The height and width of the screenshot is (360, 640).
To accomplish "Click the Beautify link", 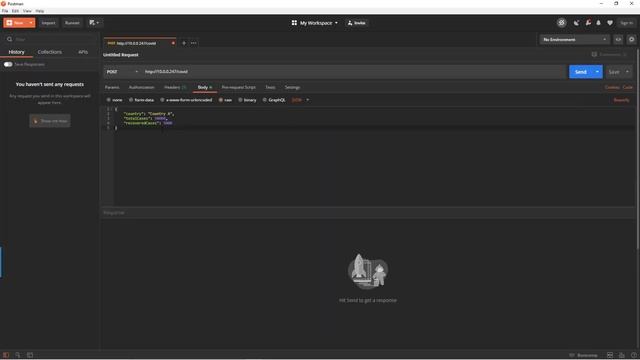I will pyautogui.click(x=621, y=100).
